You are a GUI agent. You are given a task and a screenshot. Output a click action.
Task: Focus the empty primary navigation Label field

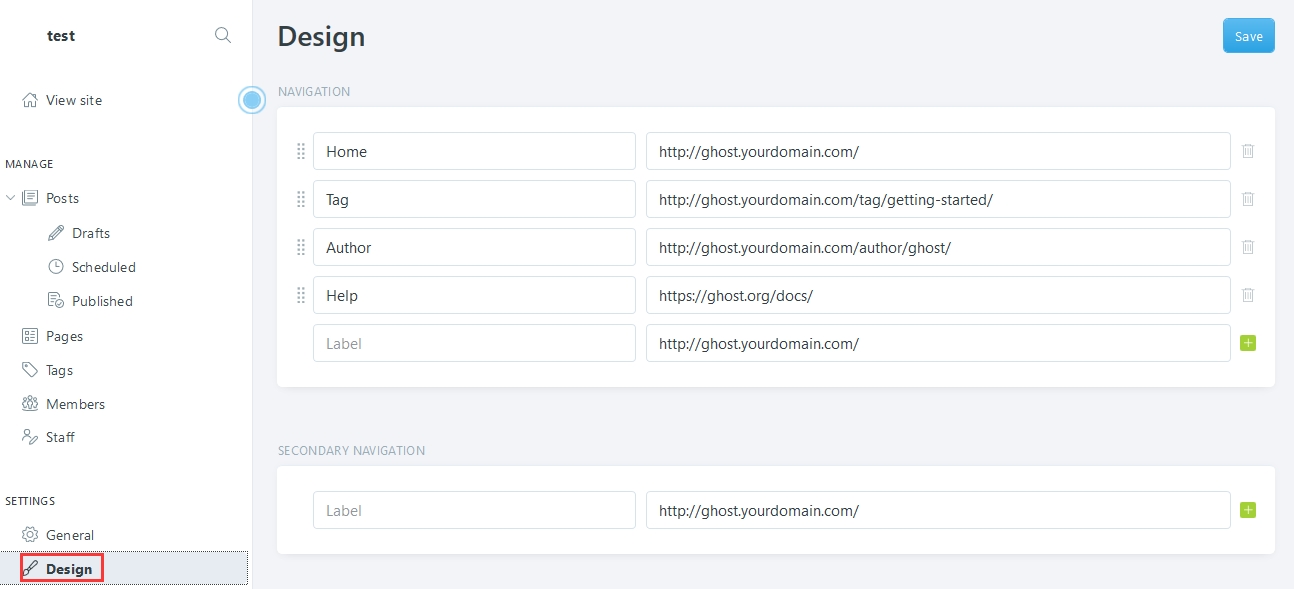[x=474, y=343]
